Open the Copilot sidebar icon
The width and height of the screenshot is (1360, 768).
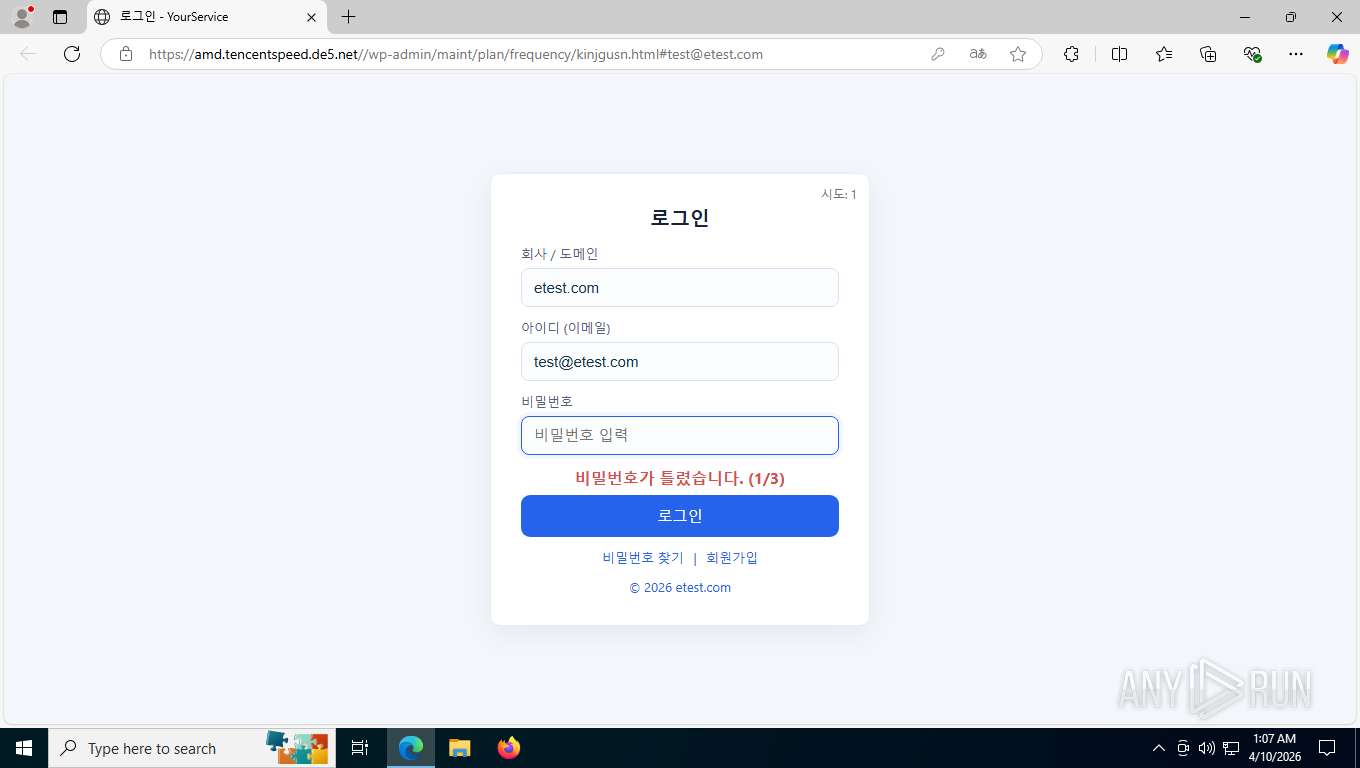tap(1337, 54)
